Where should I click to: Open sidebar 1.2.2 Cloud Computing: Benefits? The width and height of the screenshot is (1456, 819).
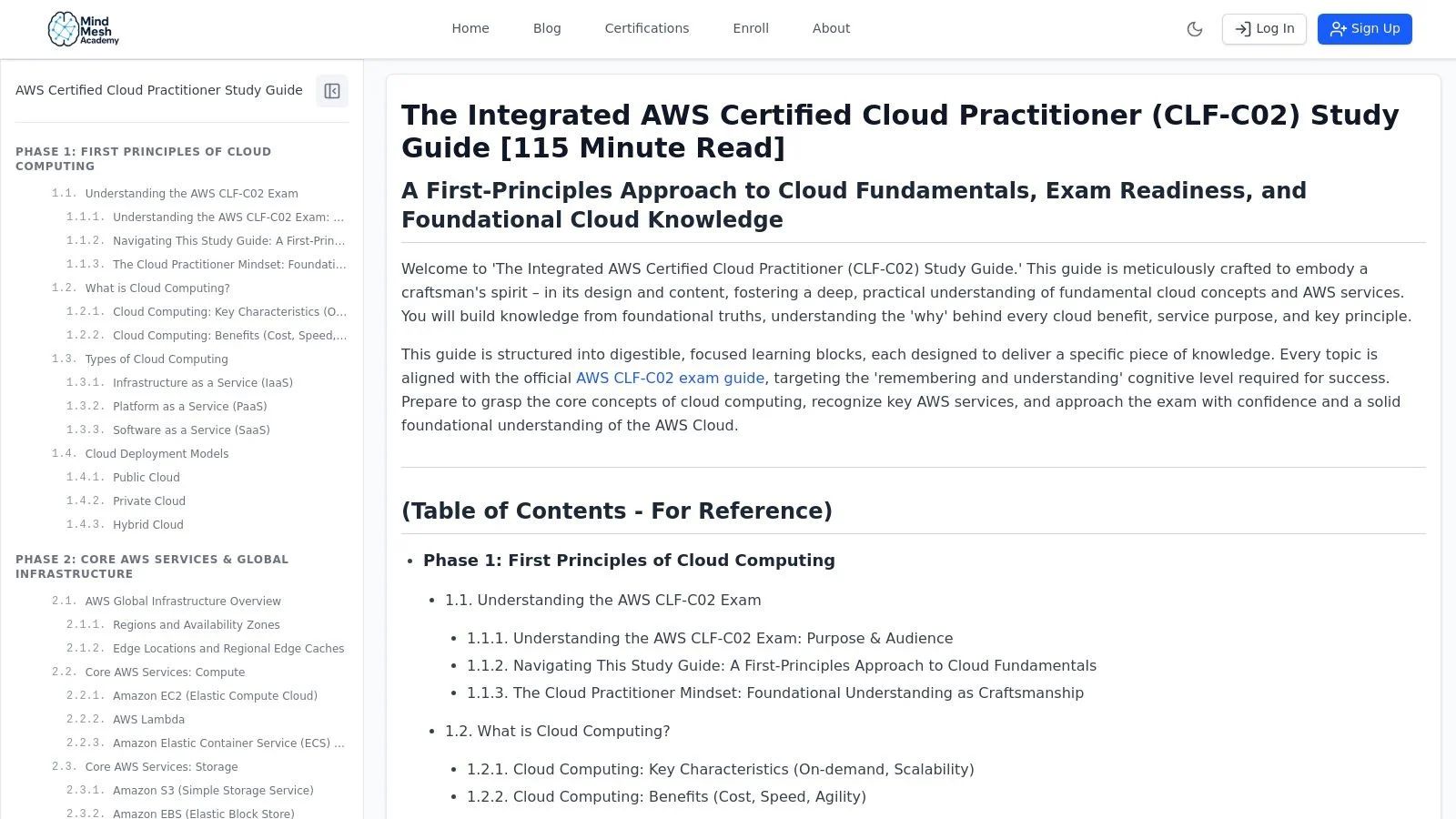coord(229,336)
